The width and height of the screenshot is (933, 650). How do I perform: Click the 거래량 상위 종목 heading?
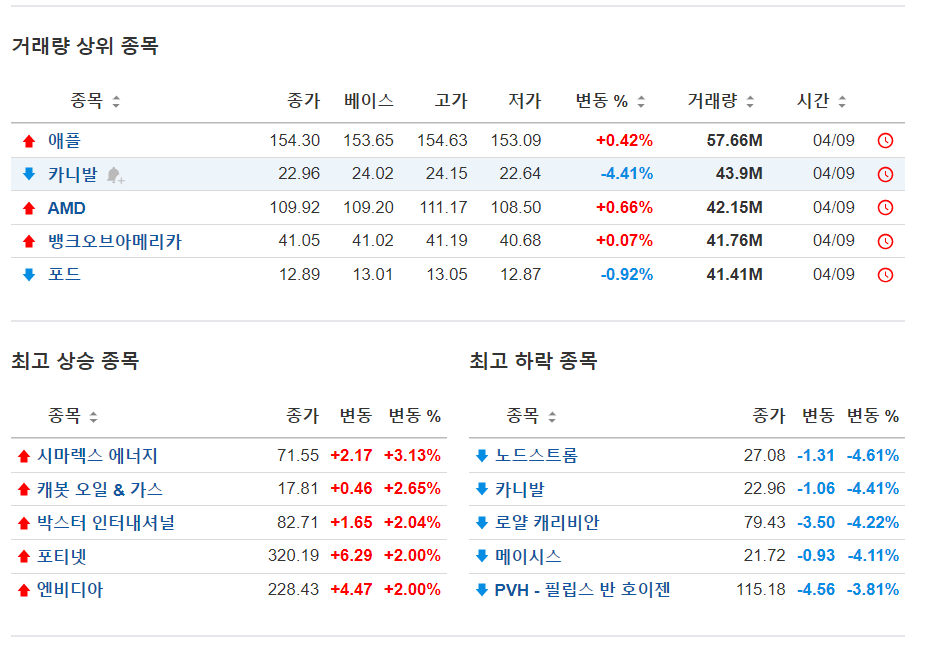pyautogui.click(x=85, y=46)
